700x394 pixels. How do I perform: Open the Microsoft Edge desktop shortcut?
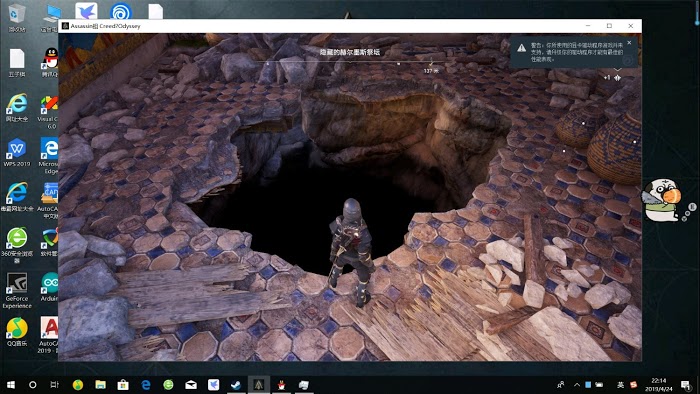[x=49, y=155]
